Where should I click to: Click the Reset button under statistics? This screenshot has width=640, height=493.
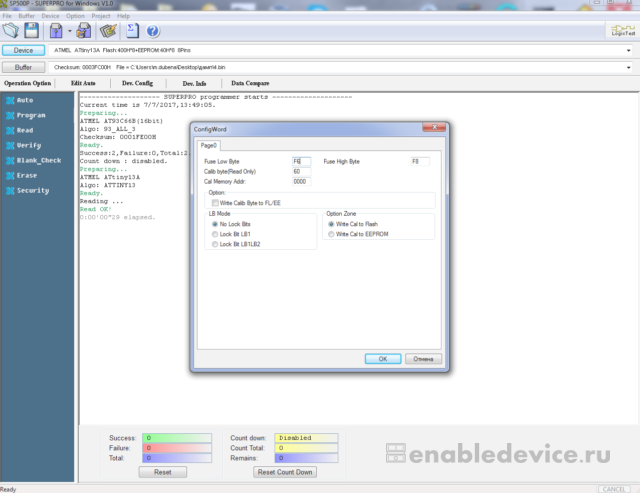pyautogui.click(x=162, y=472)
